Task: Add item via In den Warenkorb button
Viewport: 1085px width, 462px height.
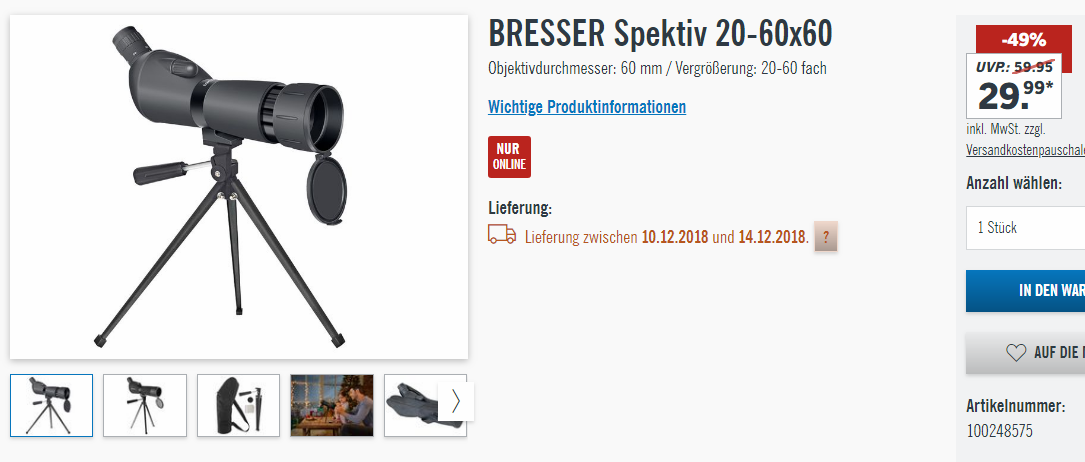Action: pos(1025,291)
